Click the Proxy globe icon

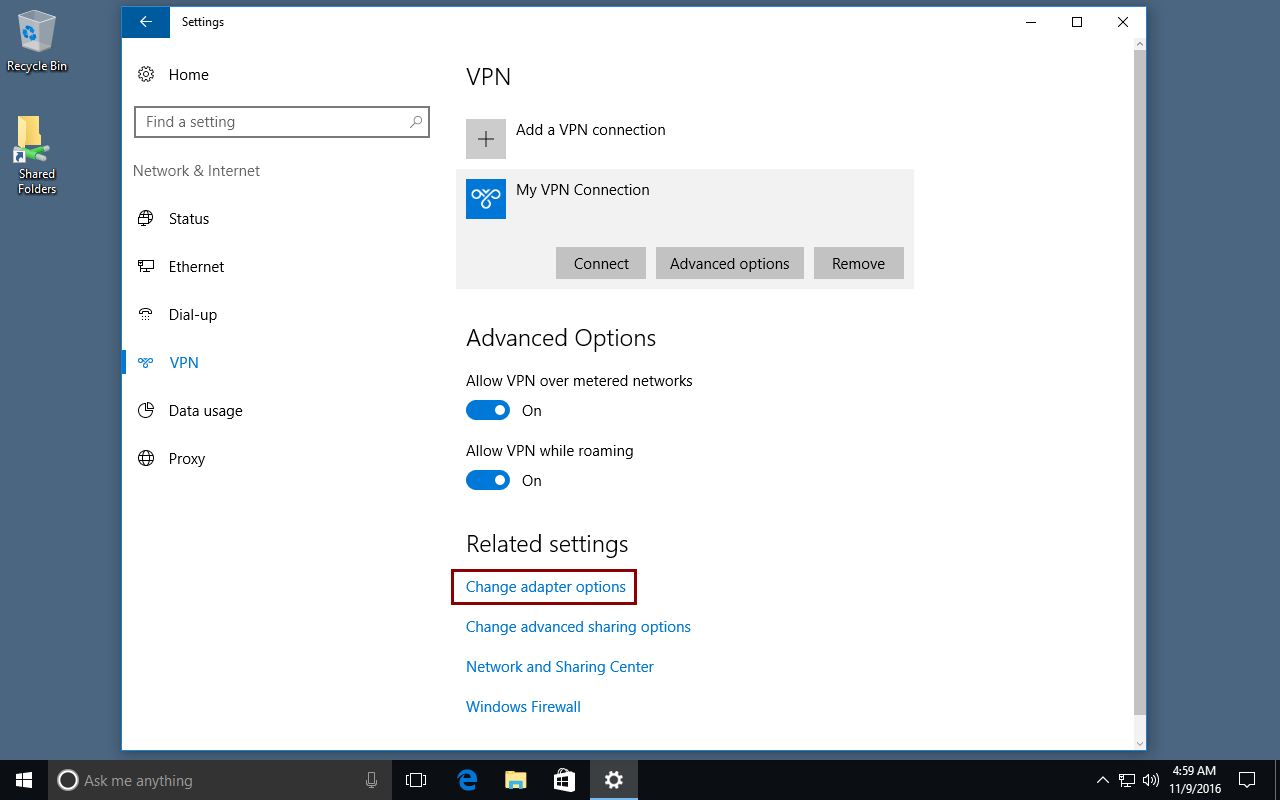click(x=146, y=458)
